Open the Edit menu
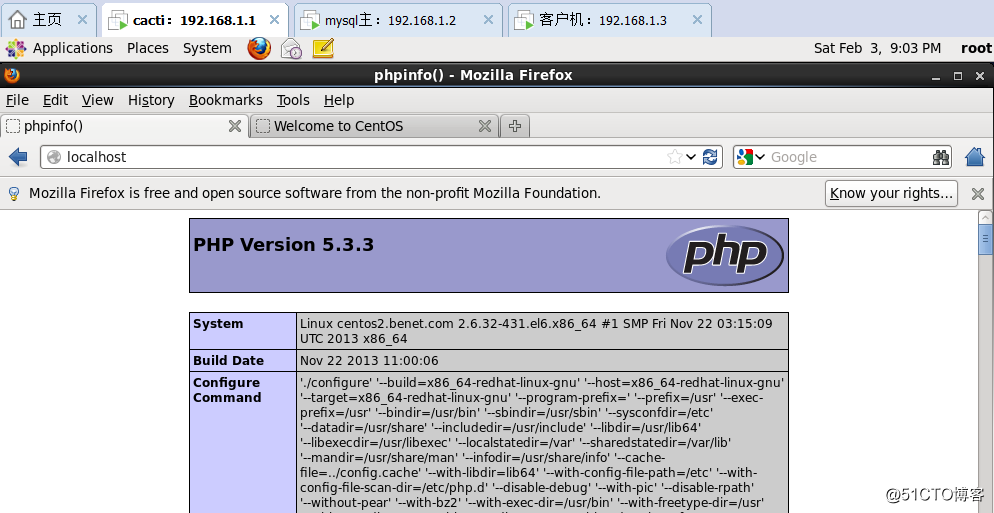The width and height of the screenshot is (994, 513). [55, 100]
